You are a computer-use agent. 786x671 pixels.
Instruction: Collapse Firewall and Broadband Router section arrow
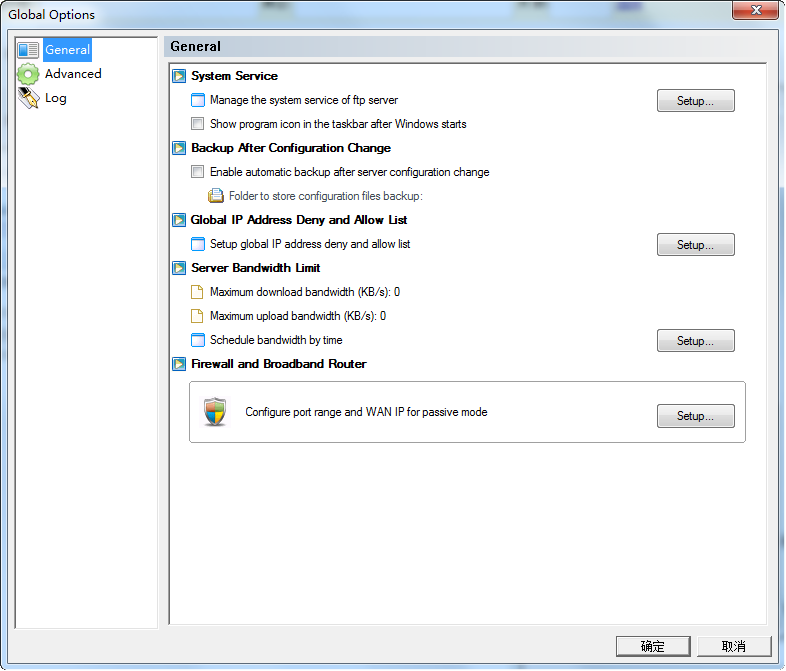pos(179,364)
